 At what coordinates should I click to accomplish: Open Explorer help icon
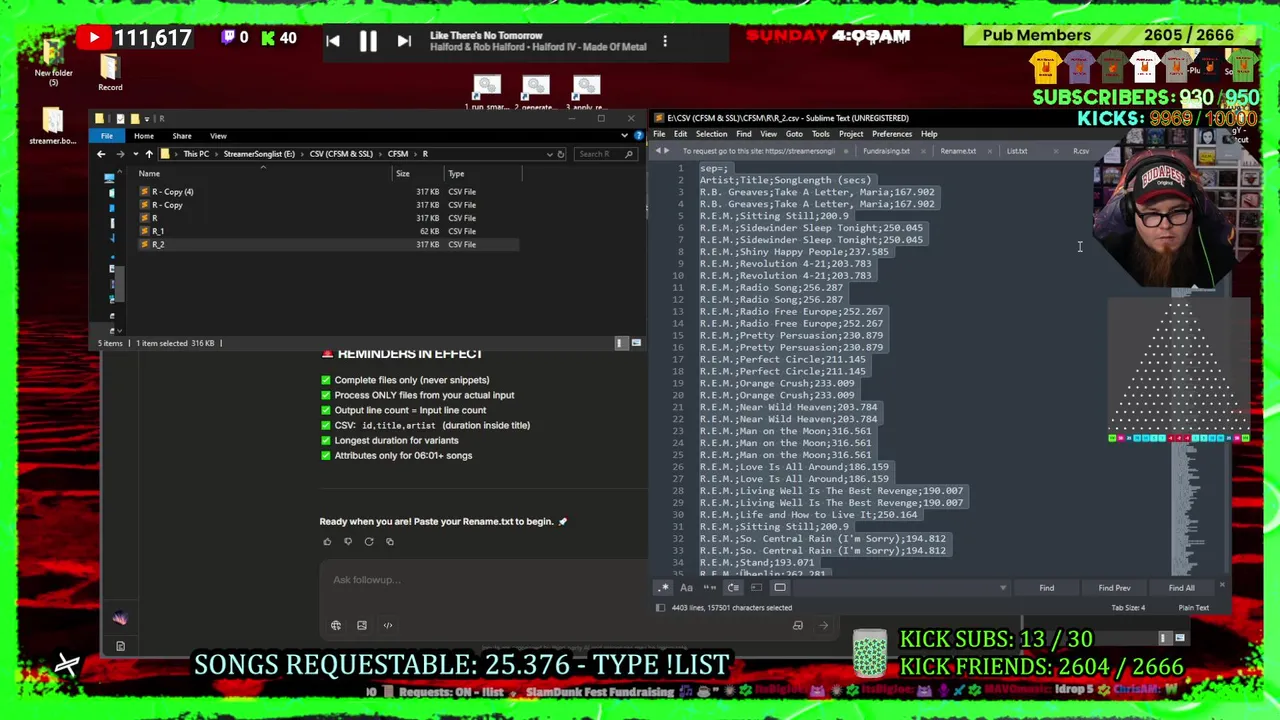click(638, 136)
